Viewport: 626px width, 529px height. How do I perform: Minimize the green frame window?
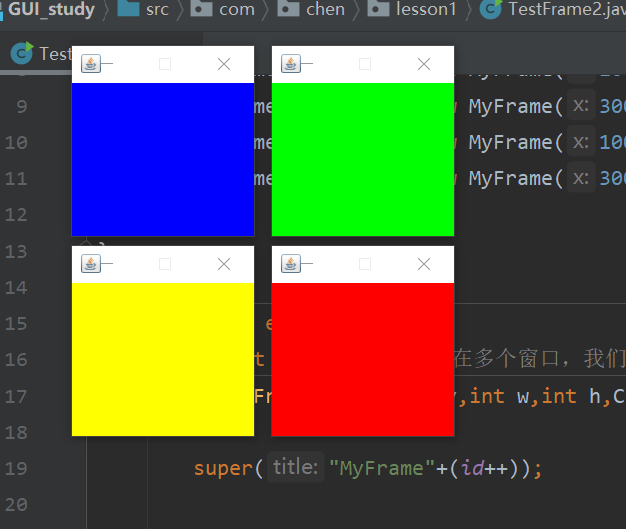pyautogui.click(x=307, y=64)
